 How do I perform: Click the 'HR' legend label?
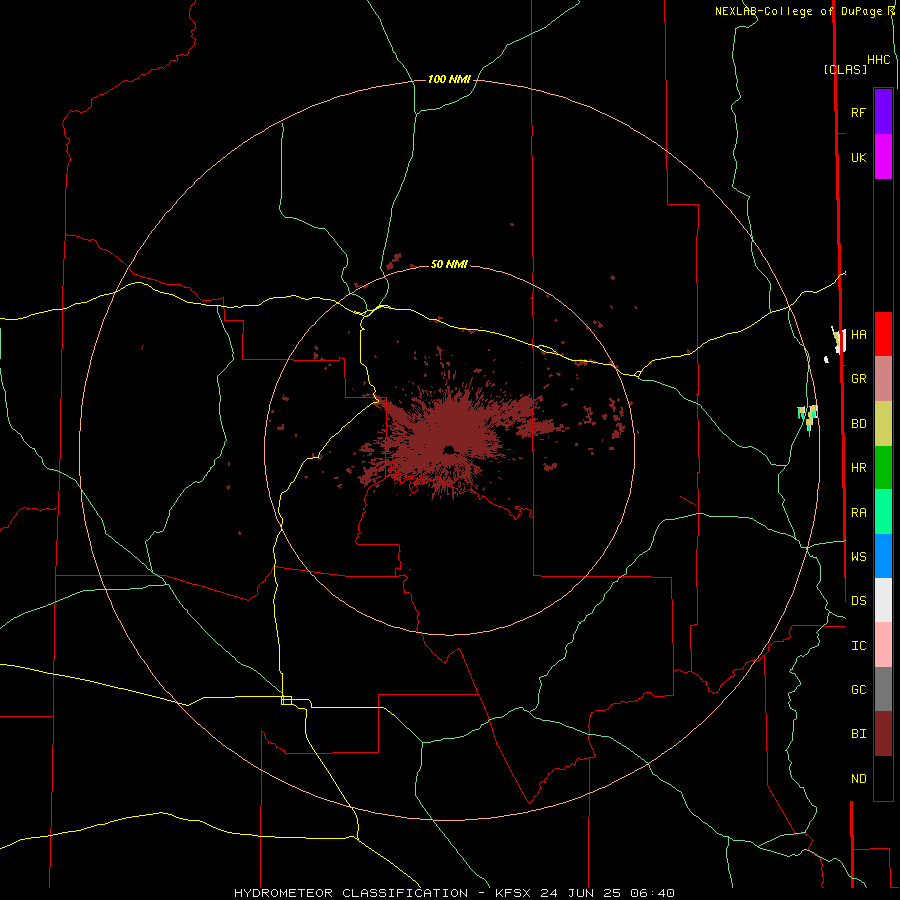coord(859,468)
